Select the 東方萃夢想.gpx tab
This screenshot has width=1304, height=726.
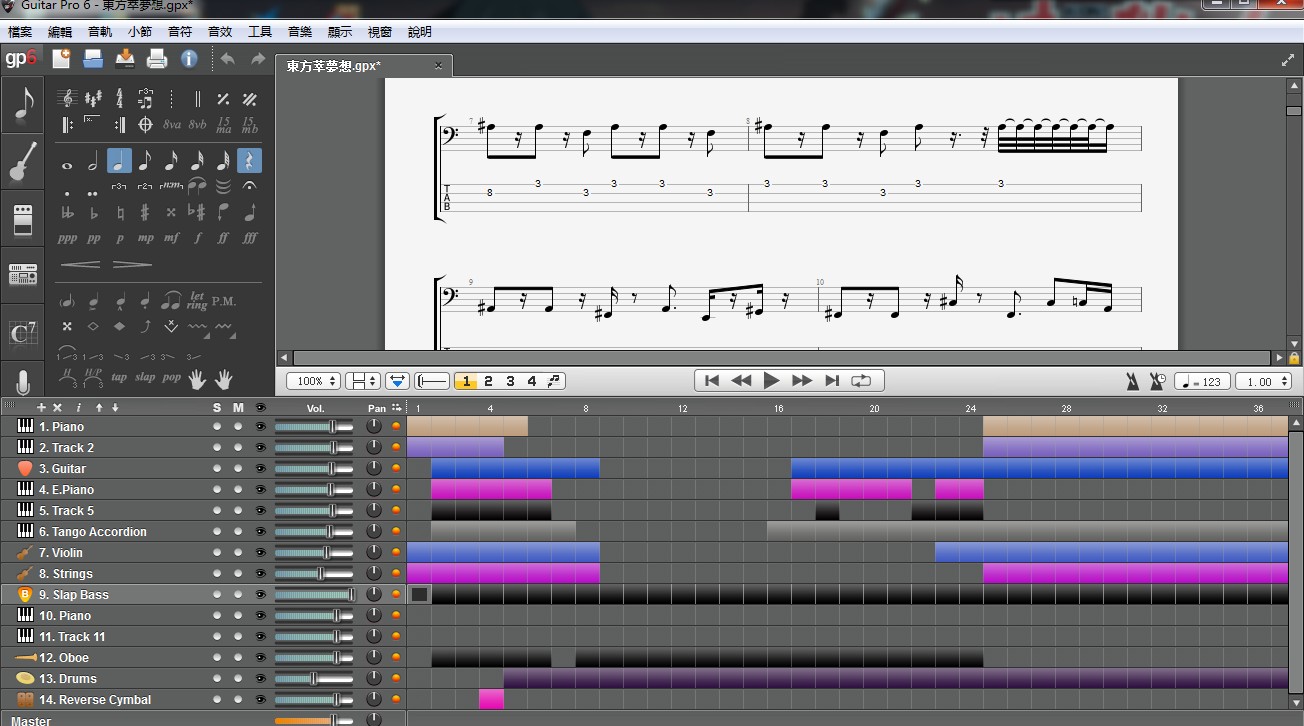click(334, 66)
